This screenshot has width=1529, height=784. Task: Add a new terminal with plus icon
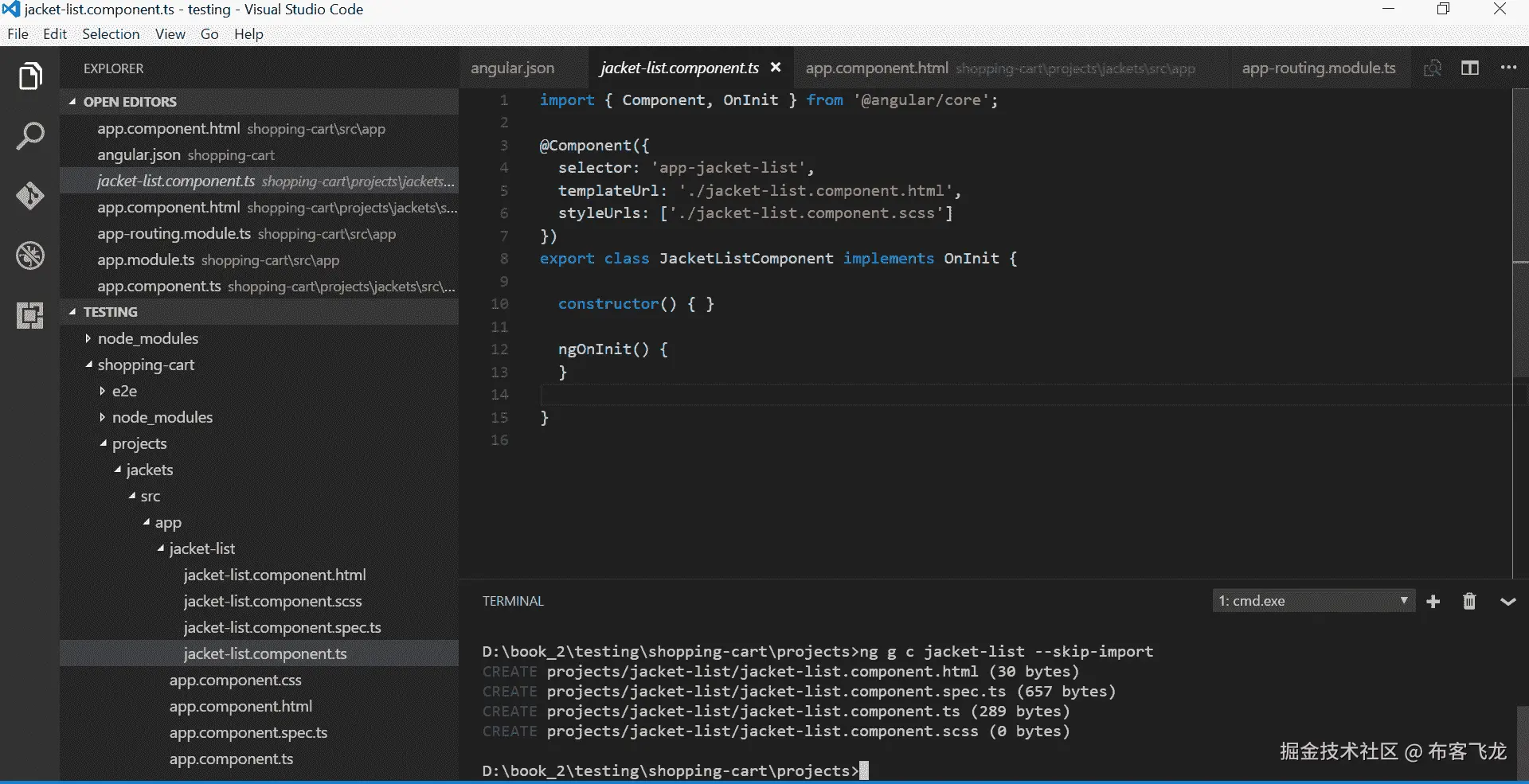click(x=1433, y=602)
